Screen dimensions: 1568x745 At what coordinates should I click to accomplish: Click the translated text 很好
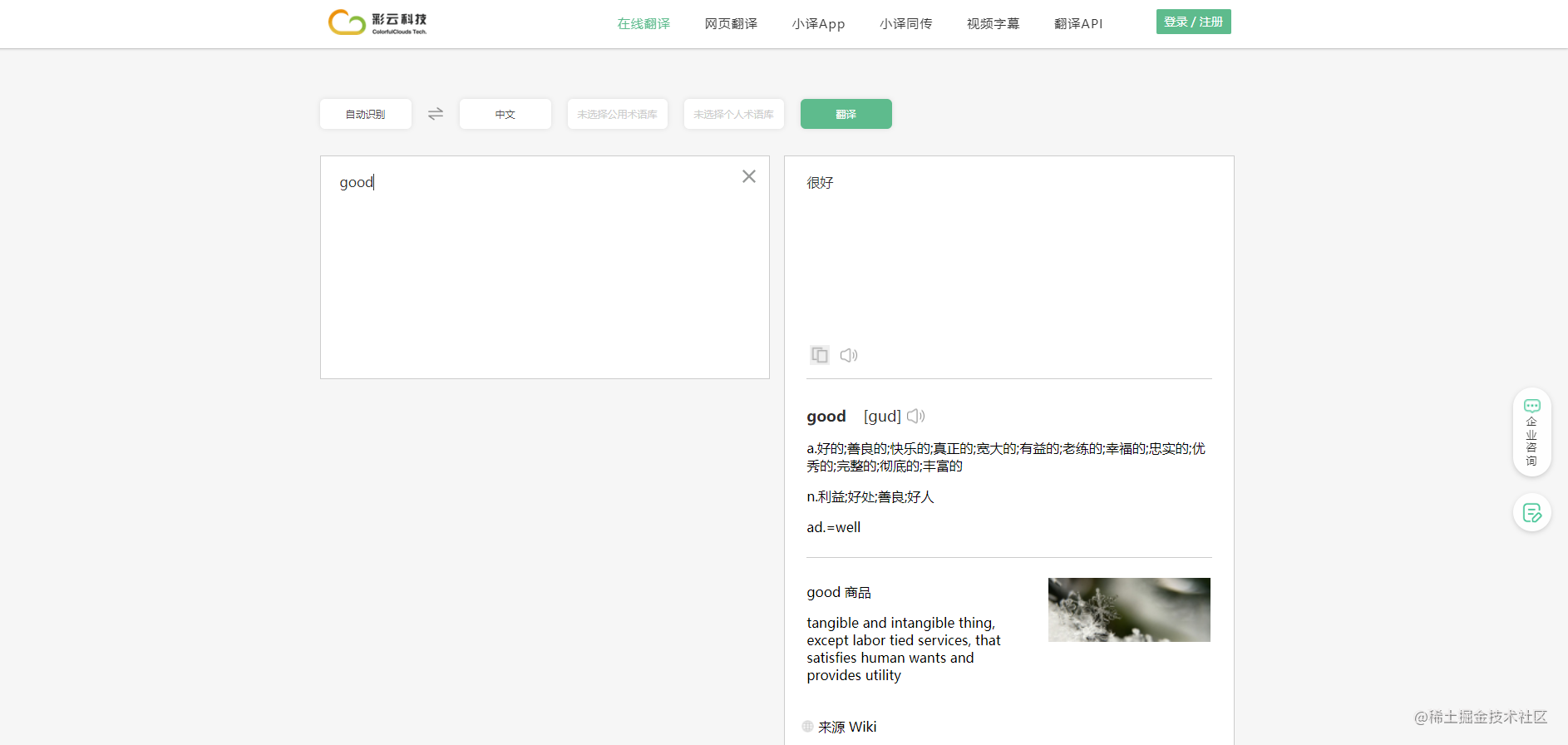[820, 183]
